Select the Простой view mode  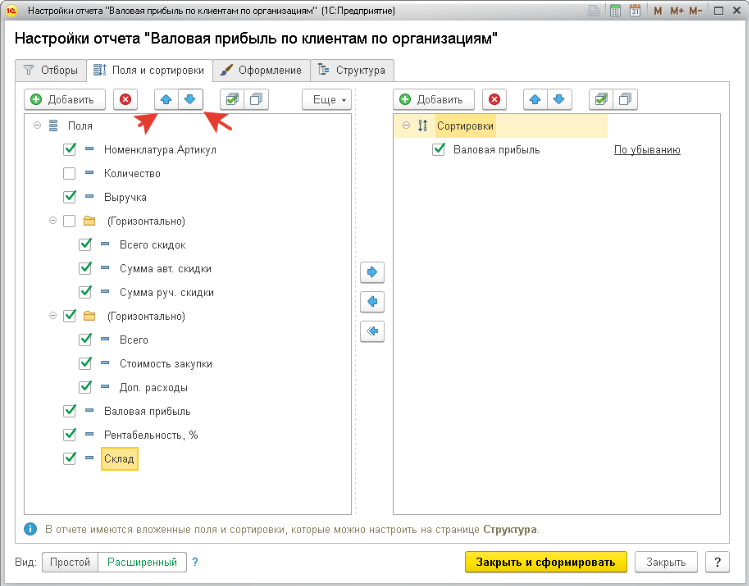click(71, 562)
